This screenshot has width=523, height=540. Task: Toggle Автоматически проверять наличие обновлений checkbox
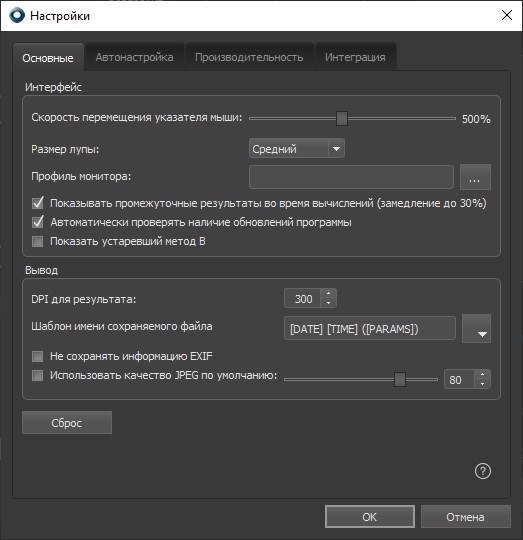38,222
